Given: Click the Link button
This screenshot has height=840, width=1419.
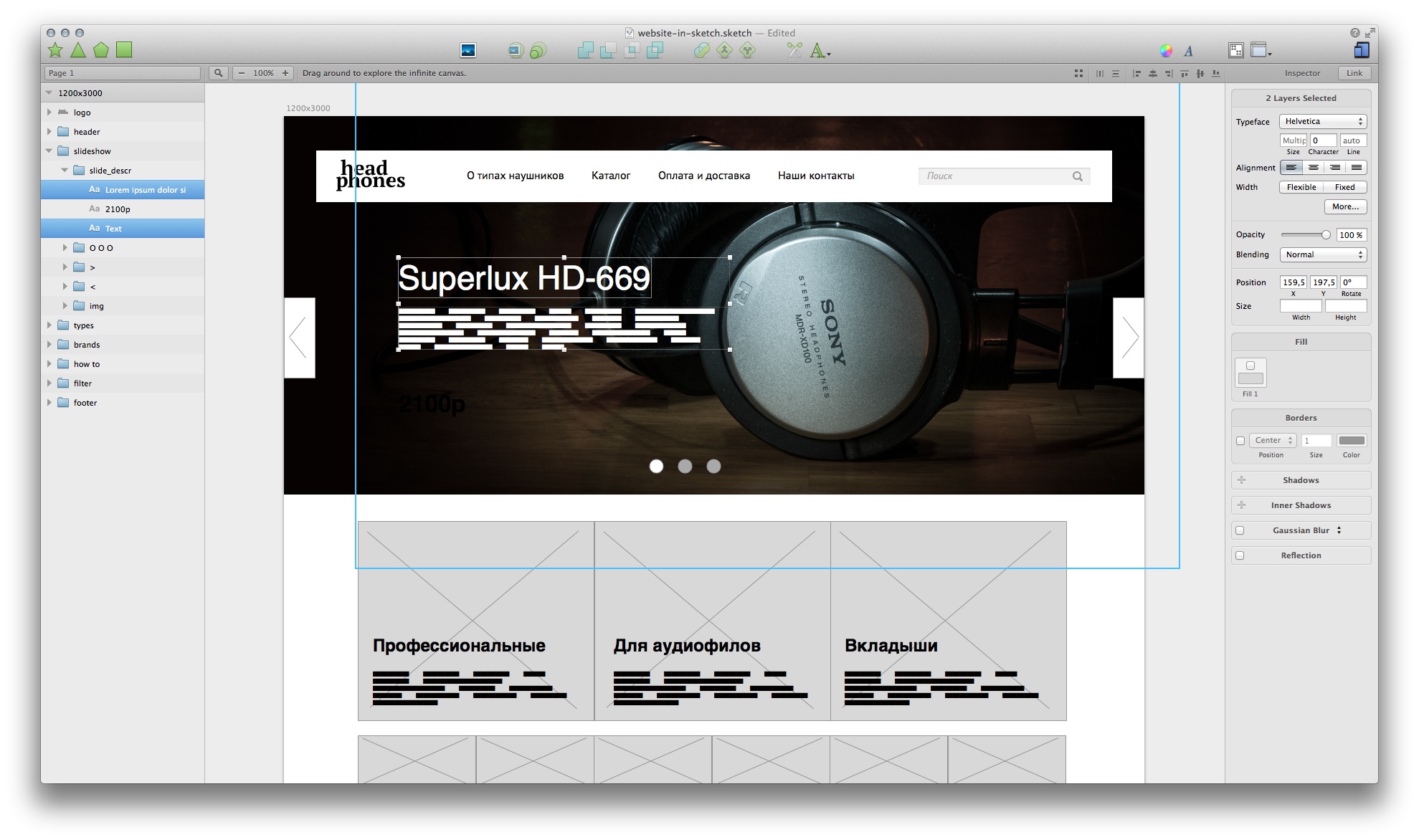Looking at the screenshot, I should pyautogui.click(x=1354, y=73).
